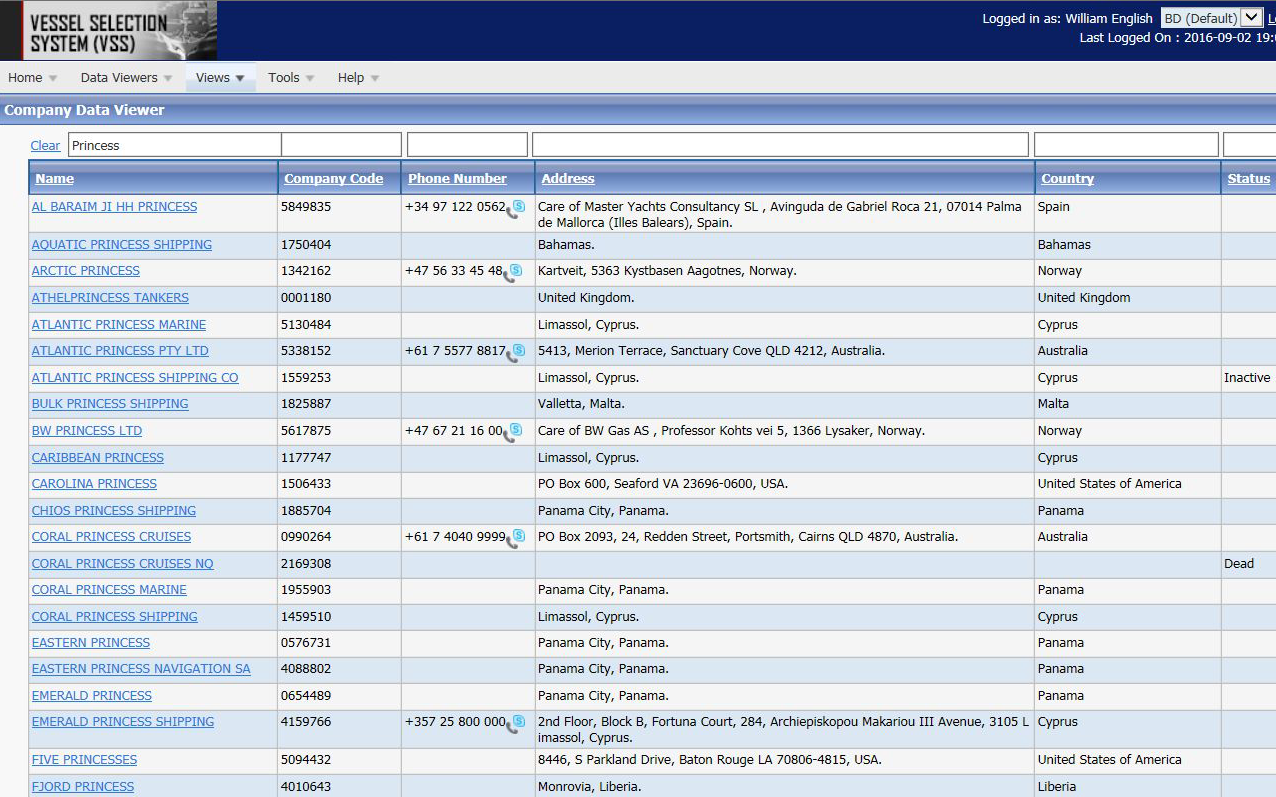Expand the Tools menu dropdown

pos(291,78)
